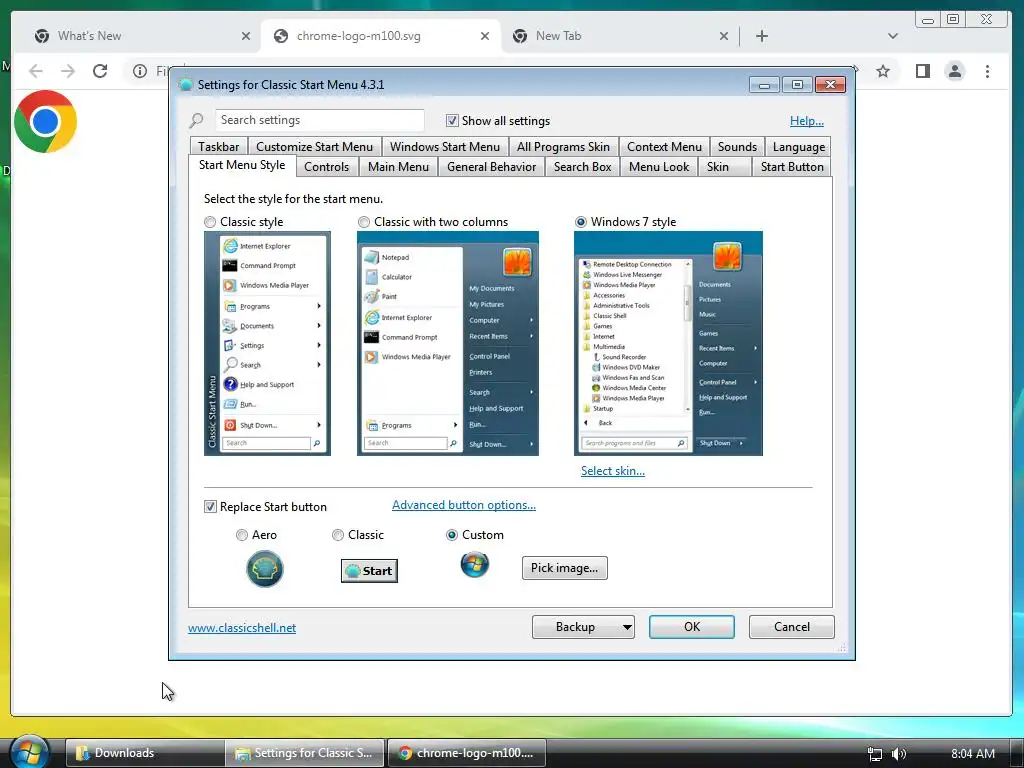Open Chrome three-dot menu
Viewport: 1024px width, 768px height.
click(987, 71)
